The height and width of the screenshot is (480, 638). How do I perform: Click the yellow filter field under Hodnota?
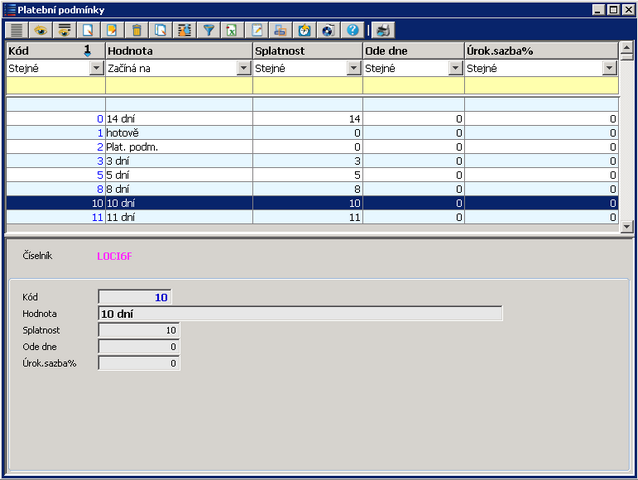178,86
